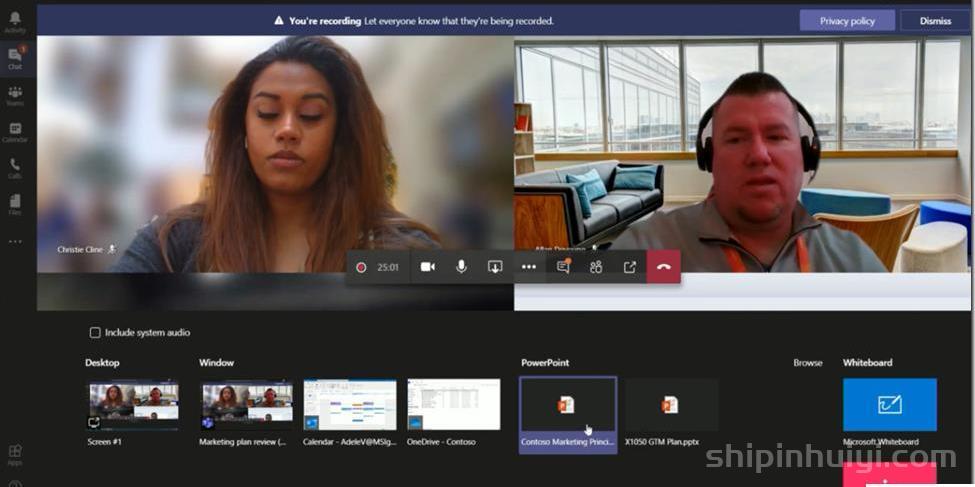Dismiss the recording notification banner
This screenshot has width=975, height=487.
click(935, 21)
